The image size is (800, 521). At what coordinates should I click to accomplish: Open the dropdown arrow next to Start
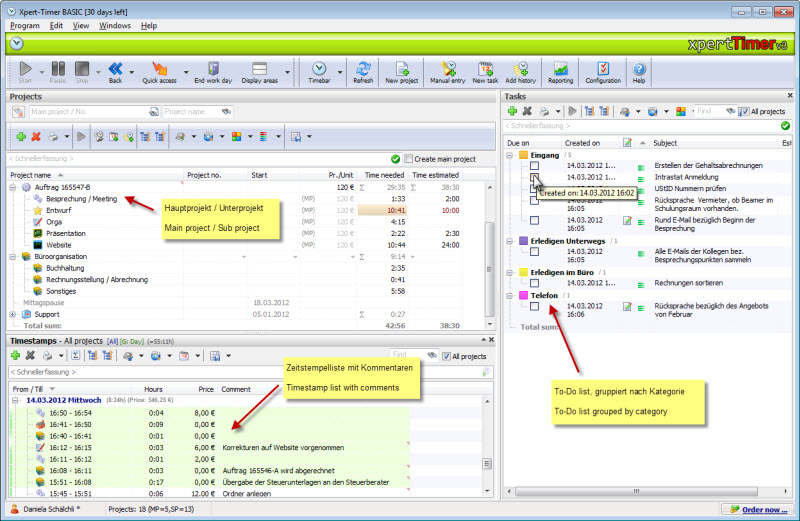pos(42,72)
